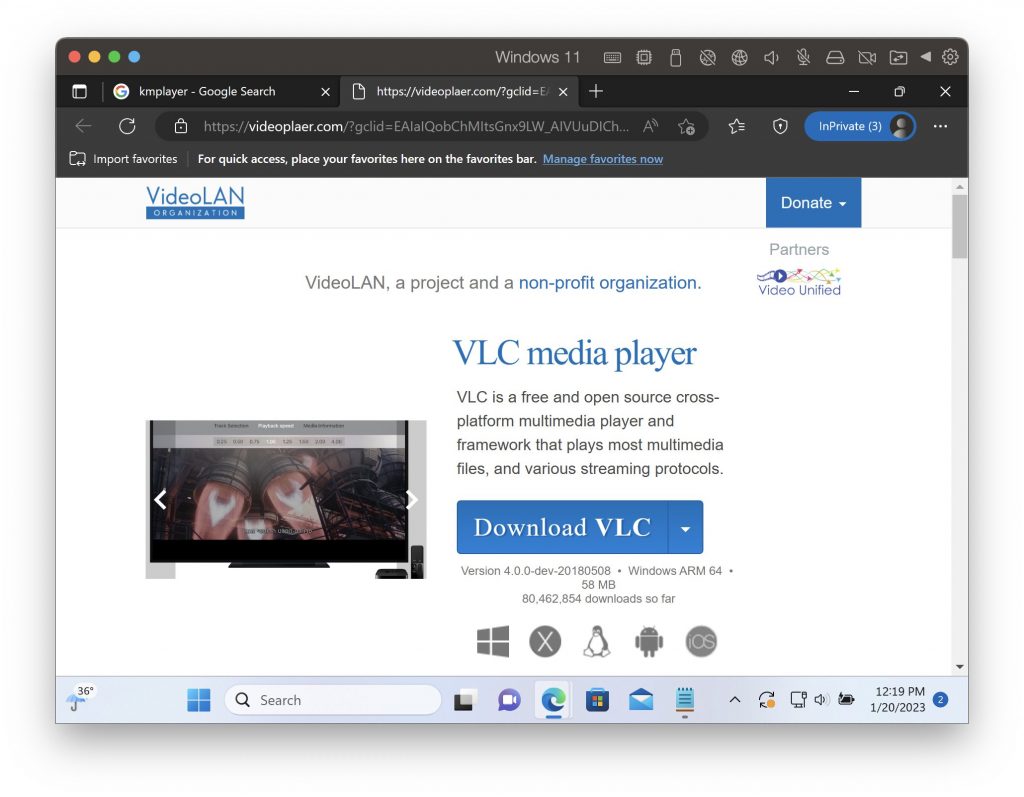The image size is (1024, 797).
Task: Open Parallels network globe icon
Action: (x=739, y=57)
